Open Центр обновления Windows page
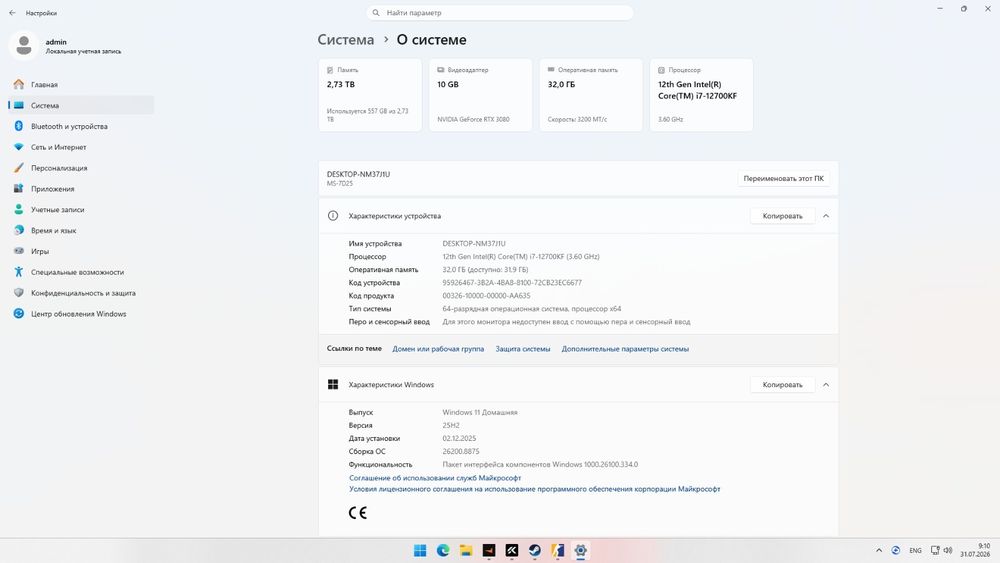The height and width of the screenshot is (563, 1000). pyautogui.click(x=81, y=314)
